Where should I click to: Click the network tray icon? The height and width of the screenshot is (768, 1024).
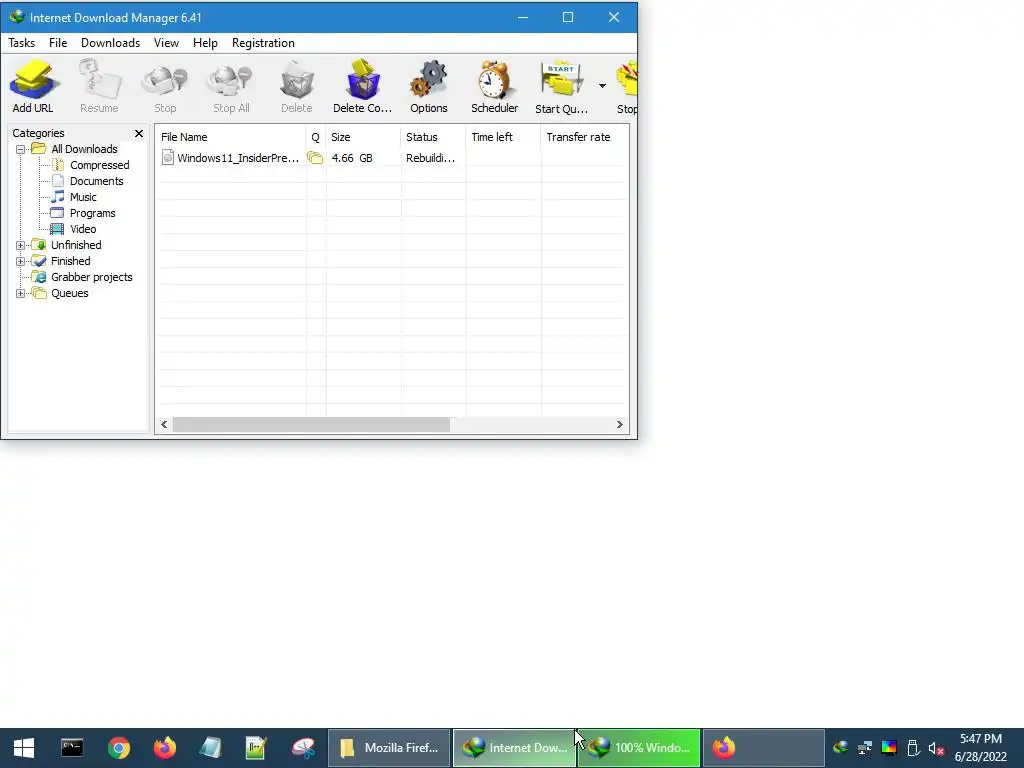(x=865, y=748)
